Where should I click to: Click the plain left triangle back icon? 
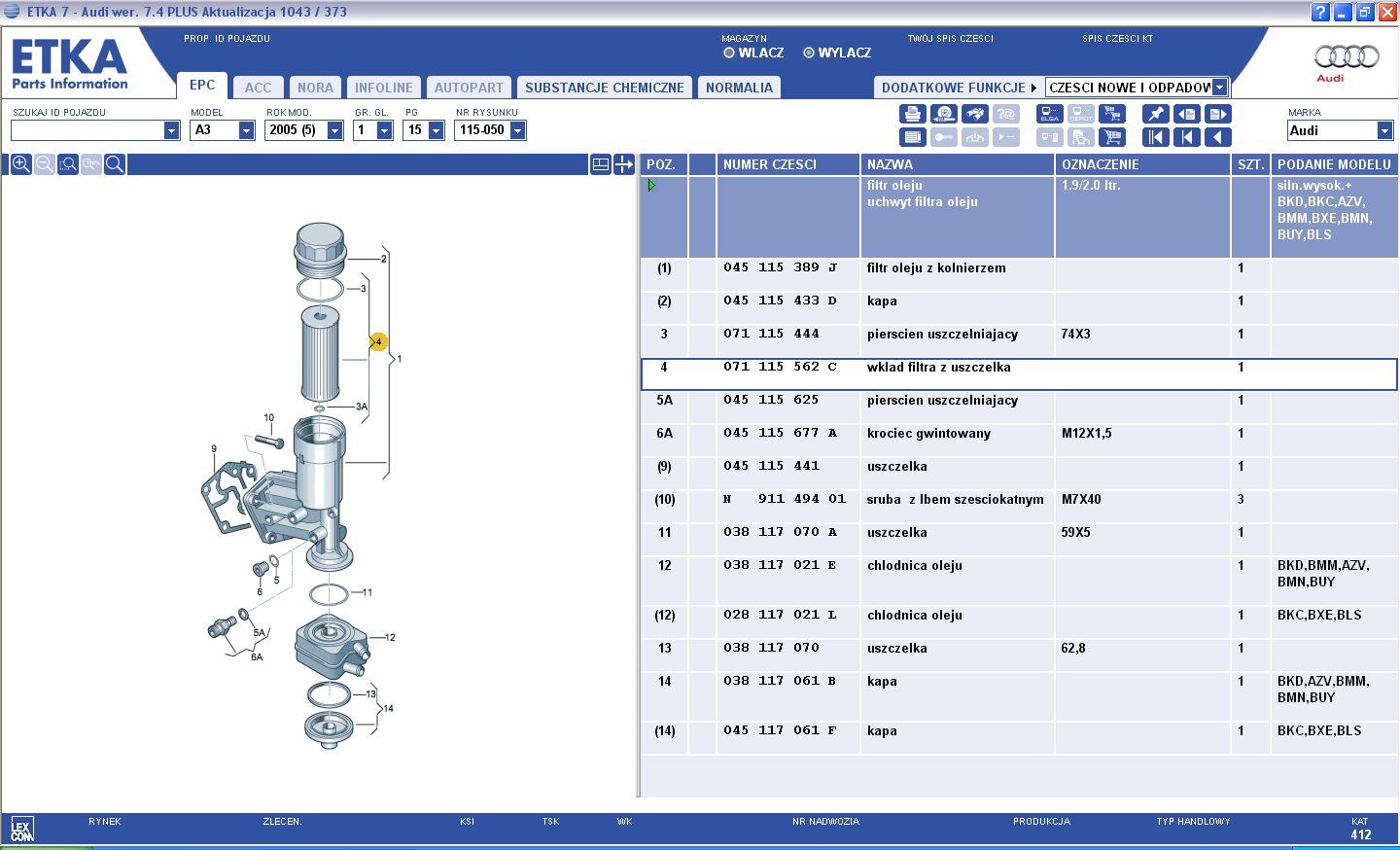point(1217,137)
